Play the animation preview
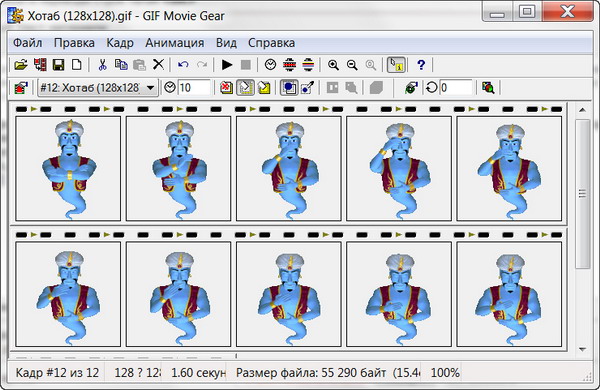 [227, 65]
